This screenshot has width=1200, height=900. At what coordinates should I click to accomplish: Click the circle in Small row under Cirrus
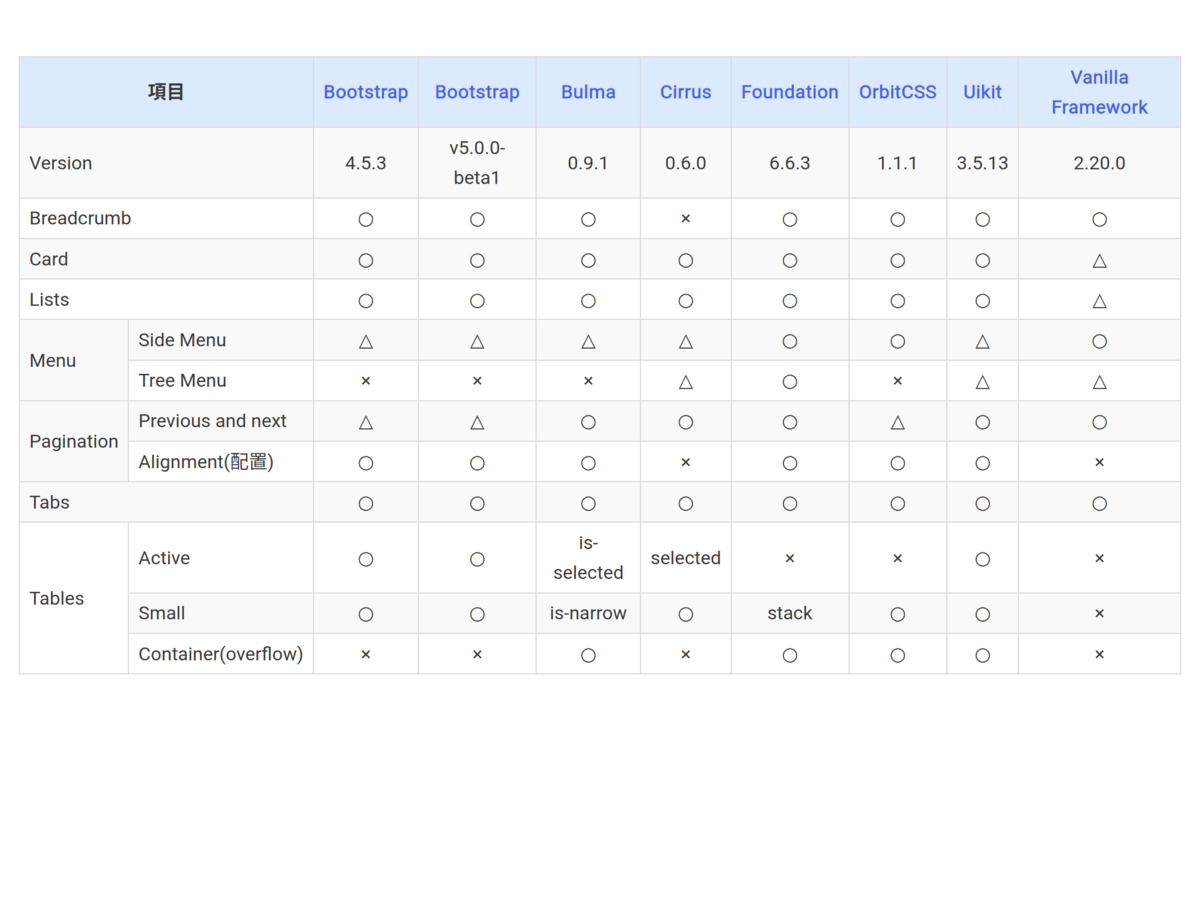point(686,614)
